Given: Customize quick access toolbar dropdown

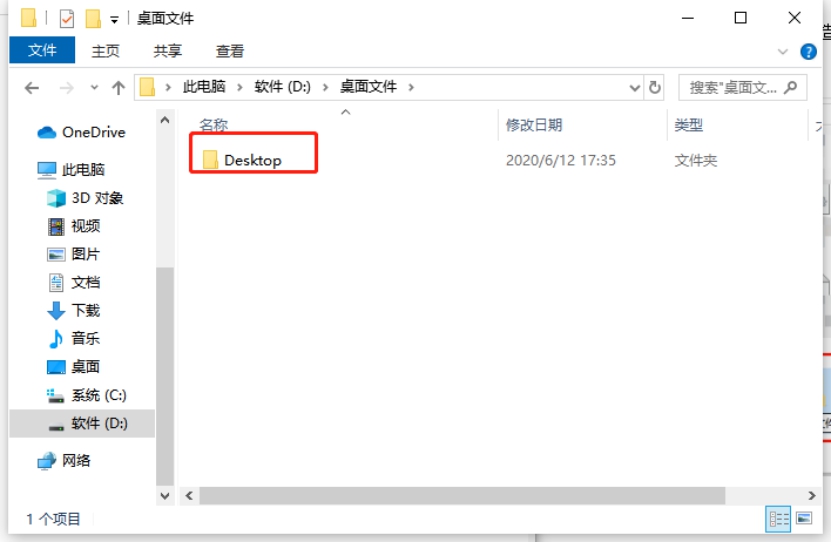Looking at the screenshot, I should tap(114, 20).
